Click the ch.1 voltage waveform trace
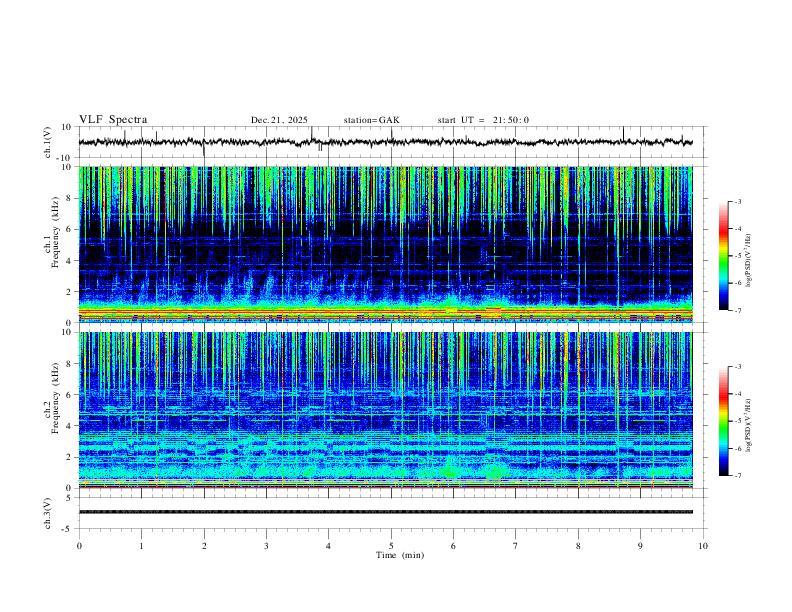This screenshot has width=792, height=612. (x=385, y=142)
